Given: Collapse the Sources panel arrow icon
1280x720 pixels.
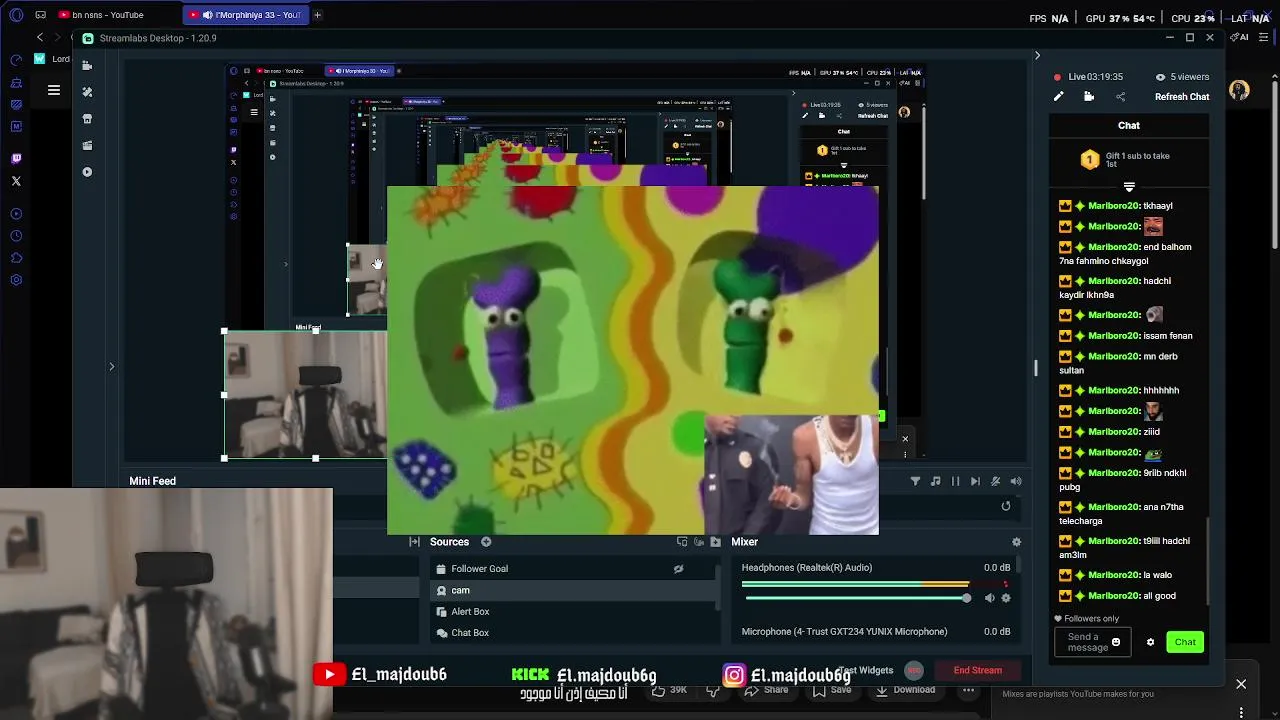Looking at the screenshot, I should coord(414,542).
